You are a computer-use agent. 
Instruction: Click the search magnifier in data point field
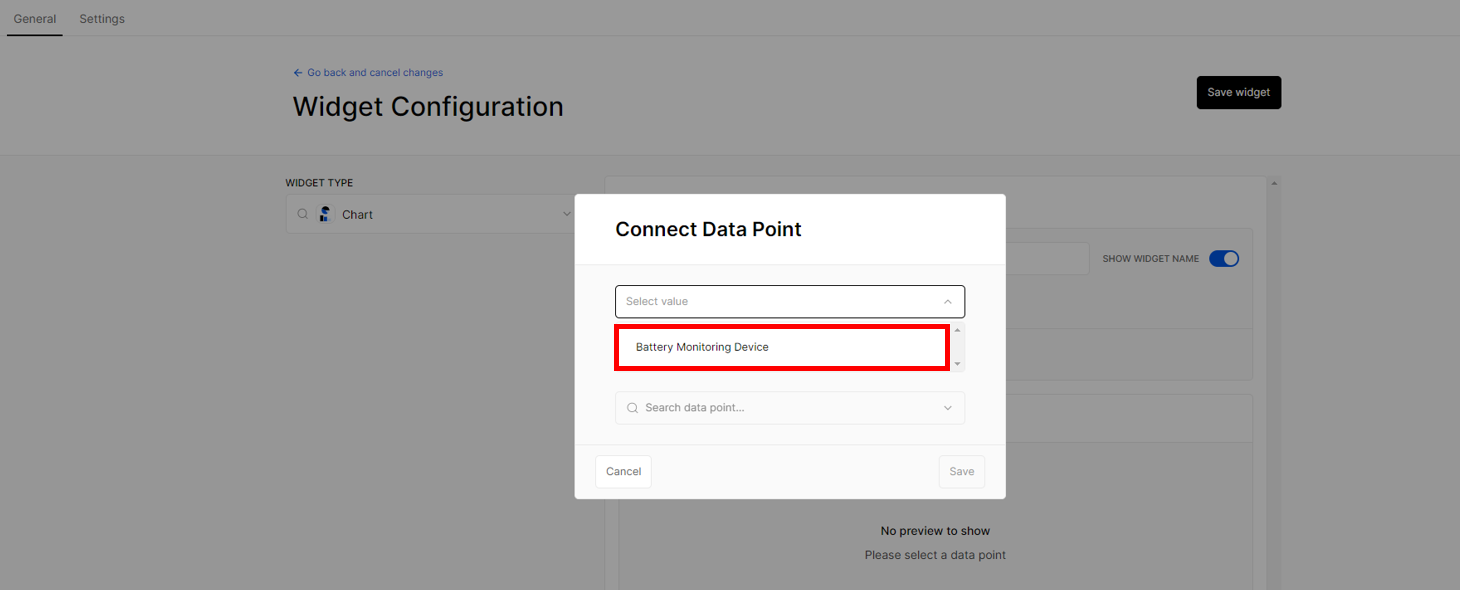(632, 408)
